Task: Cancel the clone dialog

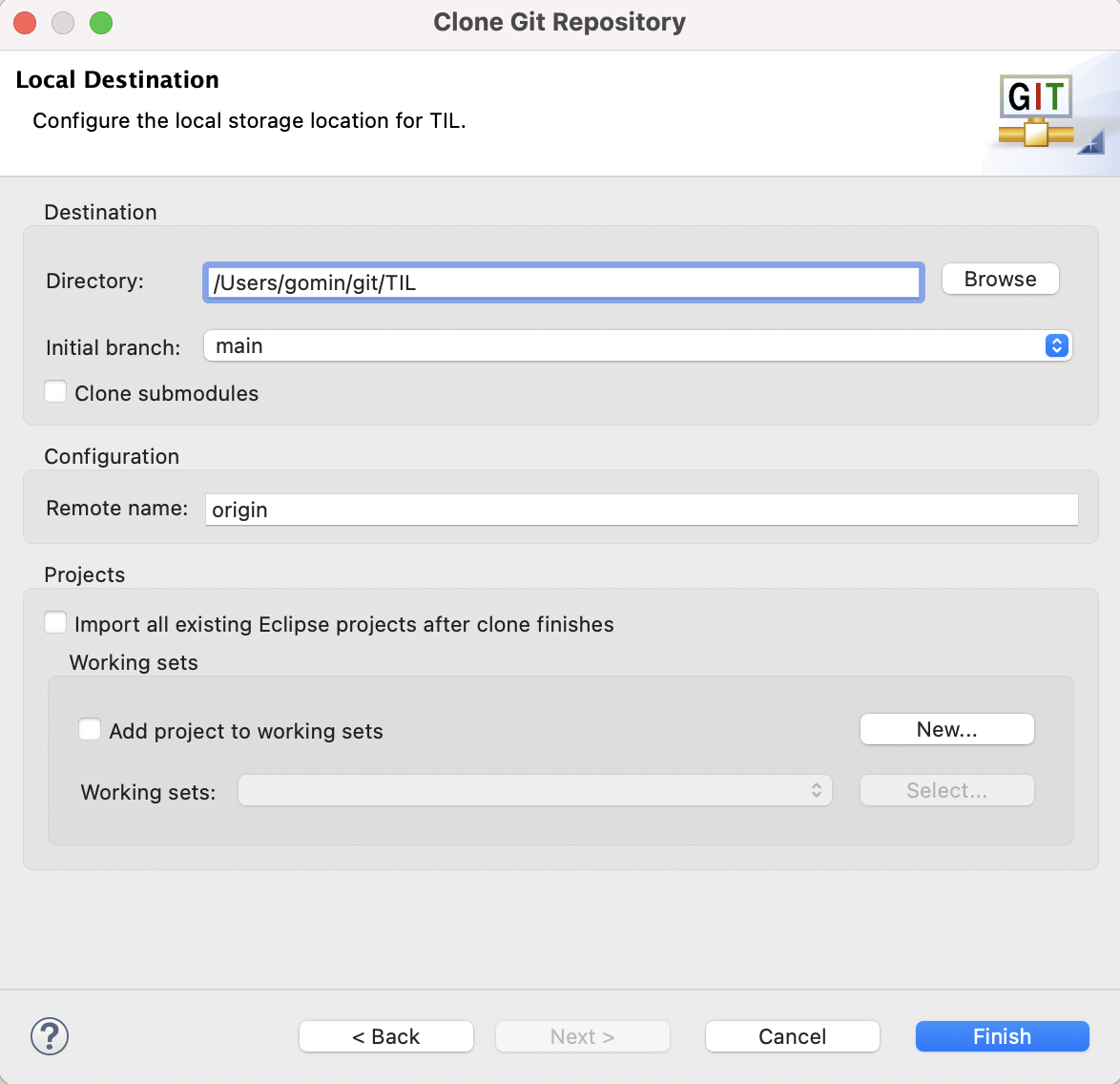Action: [792, 1036]
